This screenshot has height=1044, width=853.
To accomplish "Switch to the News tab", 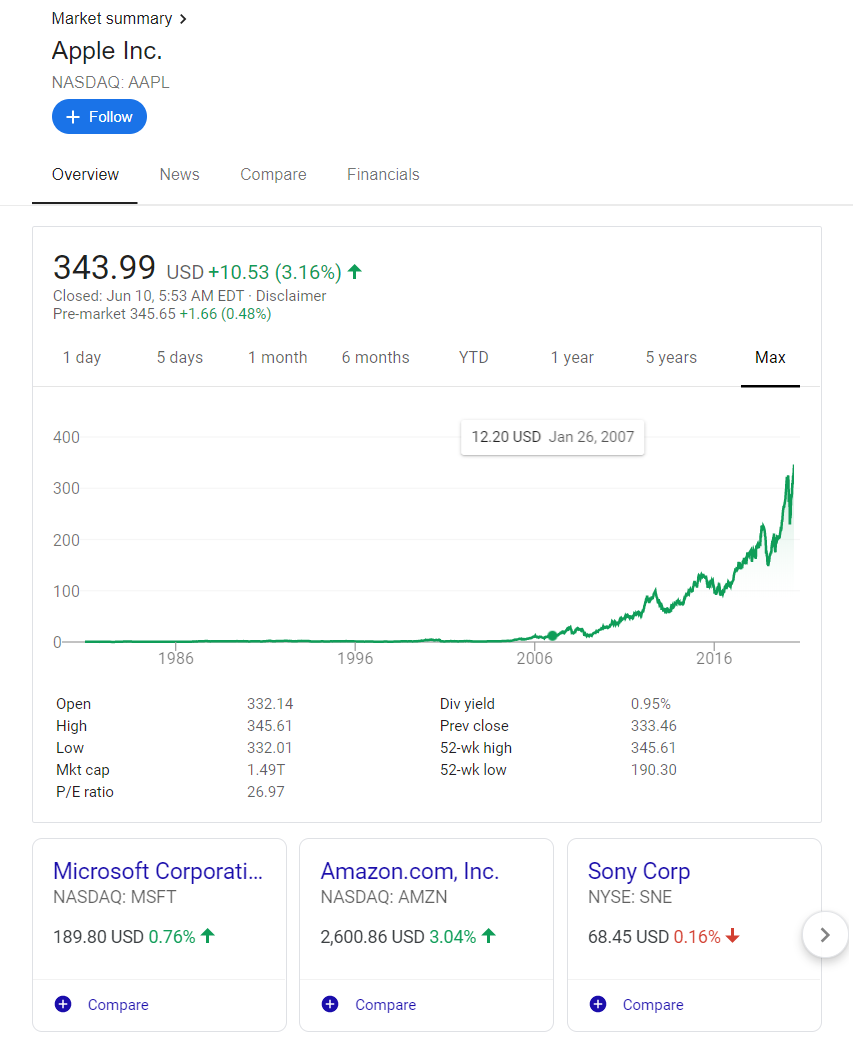I will click(179, 174).
